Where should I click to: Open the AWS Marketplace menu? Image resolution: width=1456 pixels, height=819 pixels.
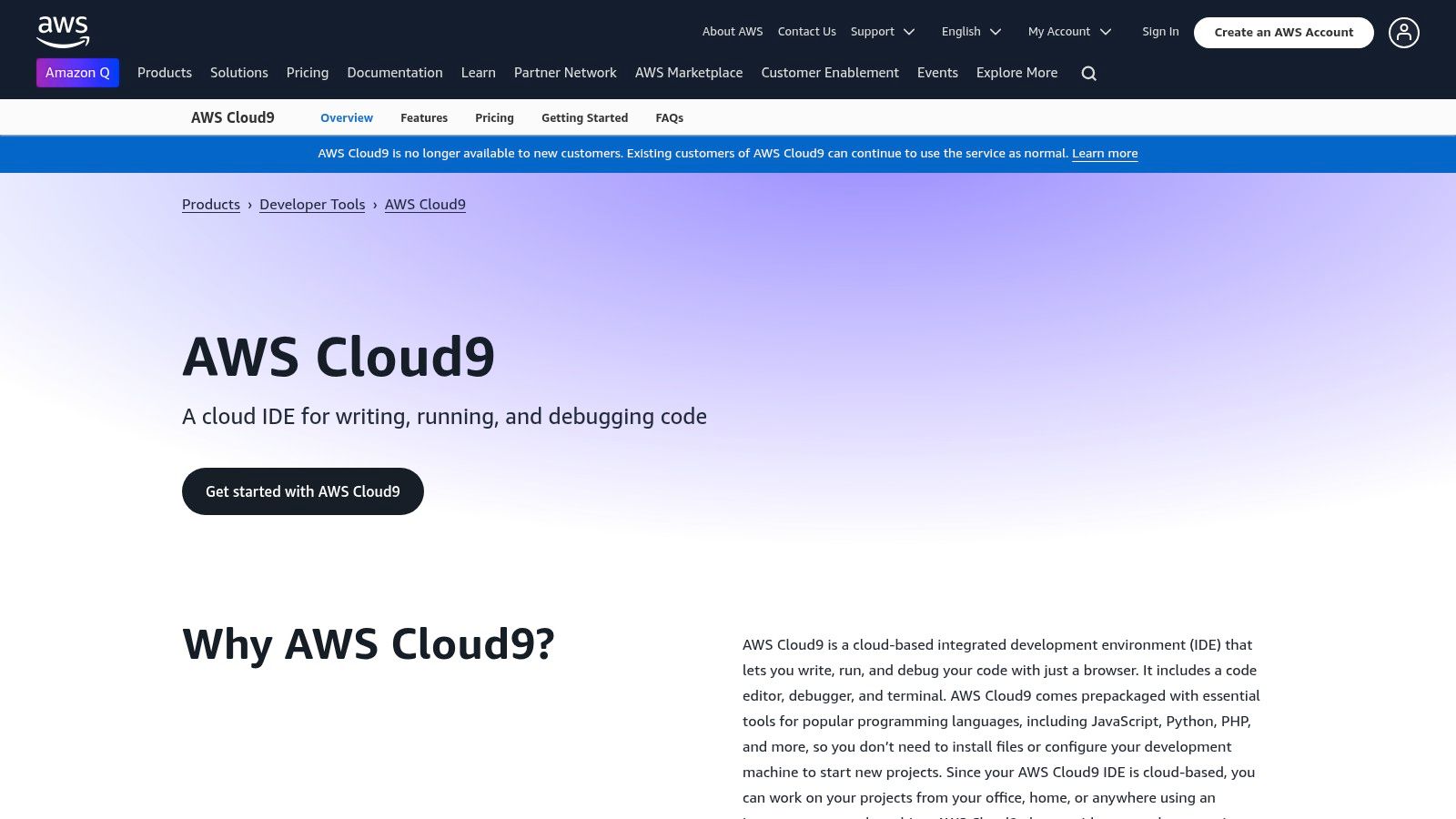(x=689, y=73)
